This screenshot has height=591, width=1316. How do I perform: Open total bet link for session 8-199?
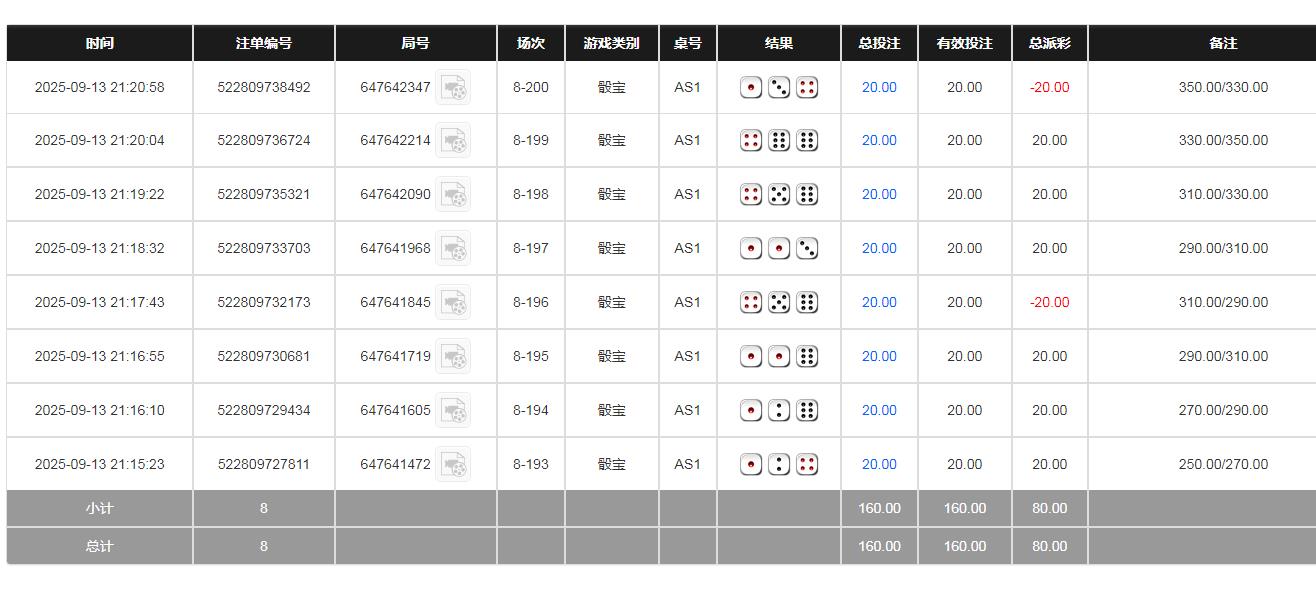(879, 141)
